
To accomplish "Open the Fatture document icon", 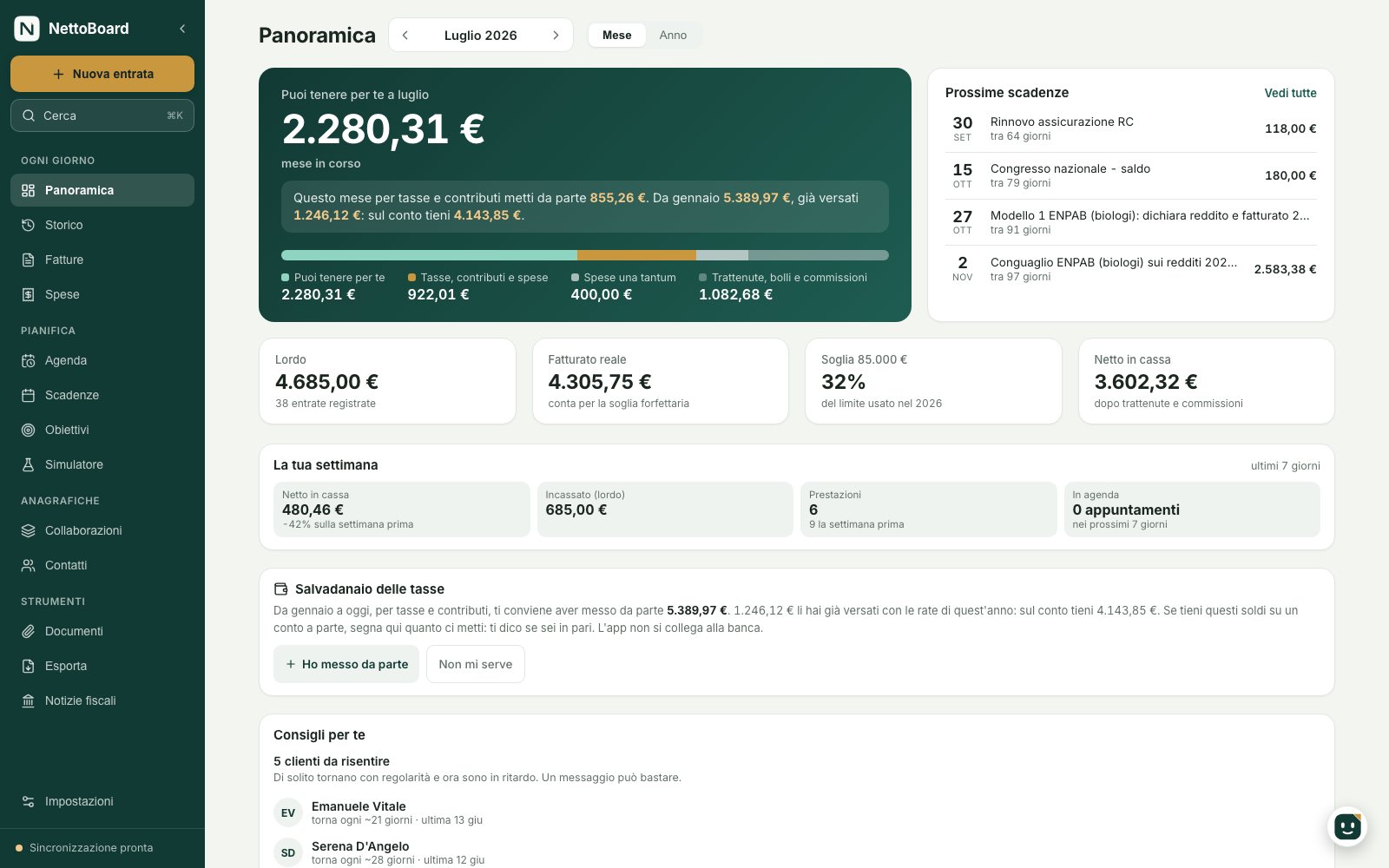I will (x=28, y=260).
